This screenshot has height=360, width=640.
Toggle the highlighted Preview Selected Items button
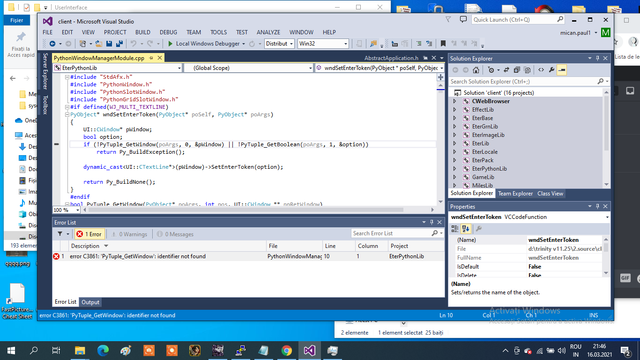click(x=562, y=70)
